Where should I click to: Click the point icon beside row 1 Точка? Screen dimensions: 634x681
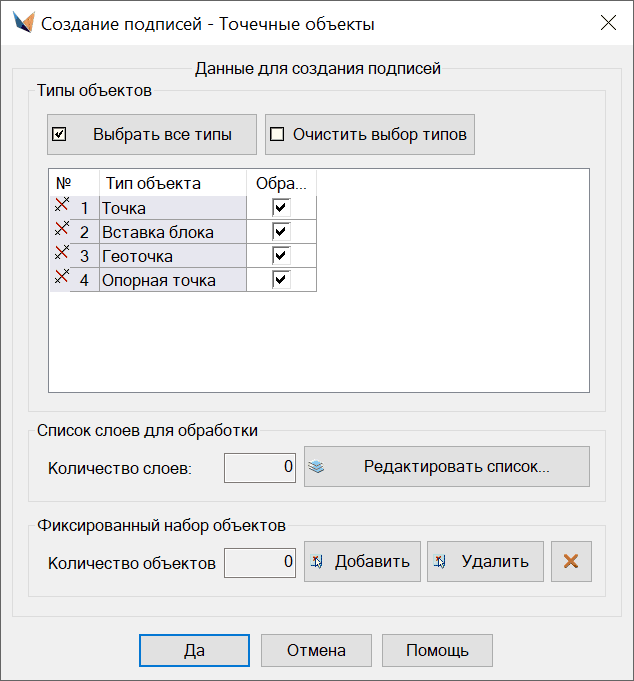coord(62,205)
